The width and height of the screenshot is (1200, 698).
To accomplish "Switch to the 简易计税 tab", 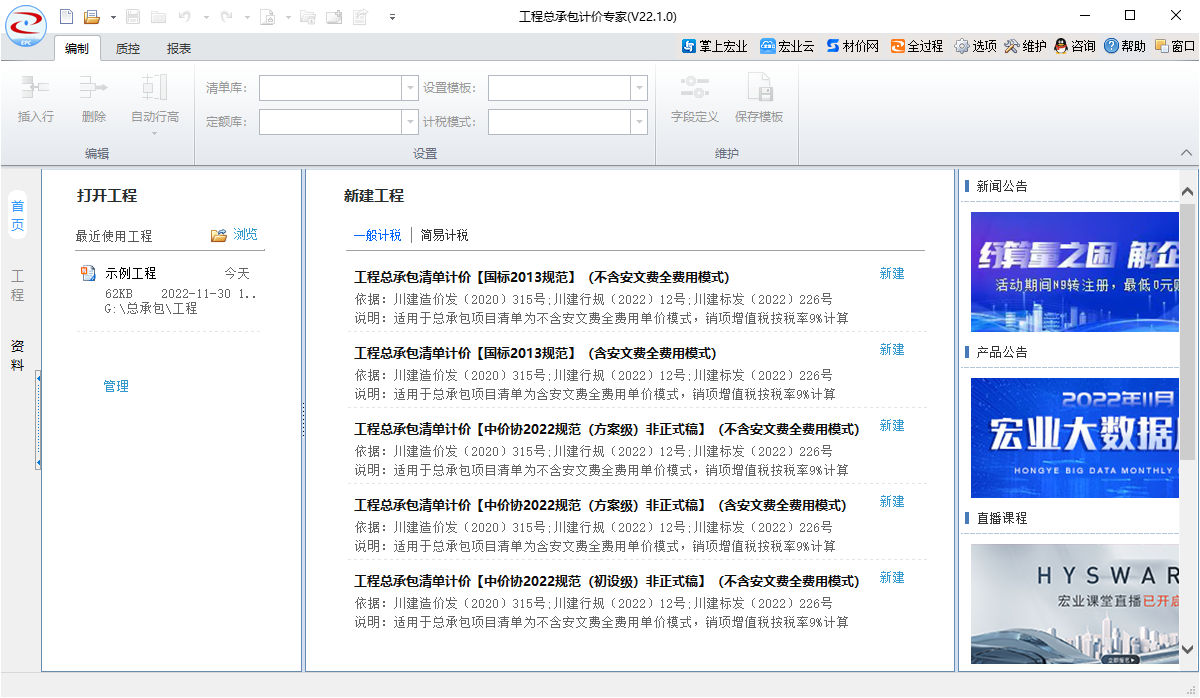I will 444,235.
